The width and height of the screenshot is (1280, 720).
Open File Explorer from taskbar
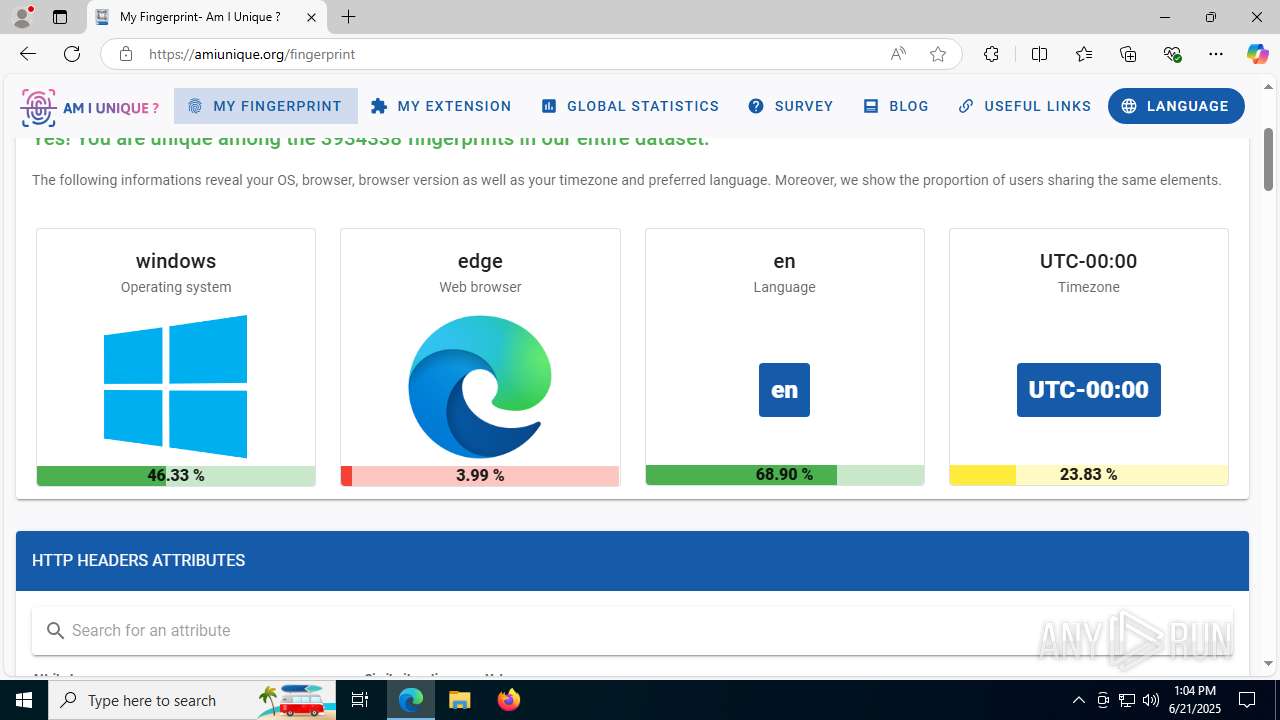(x=459, y=700)
